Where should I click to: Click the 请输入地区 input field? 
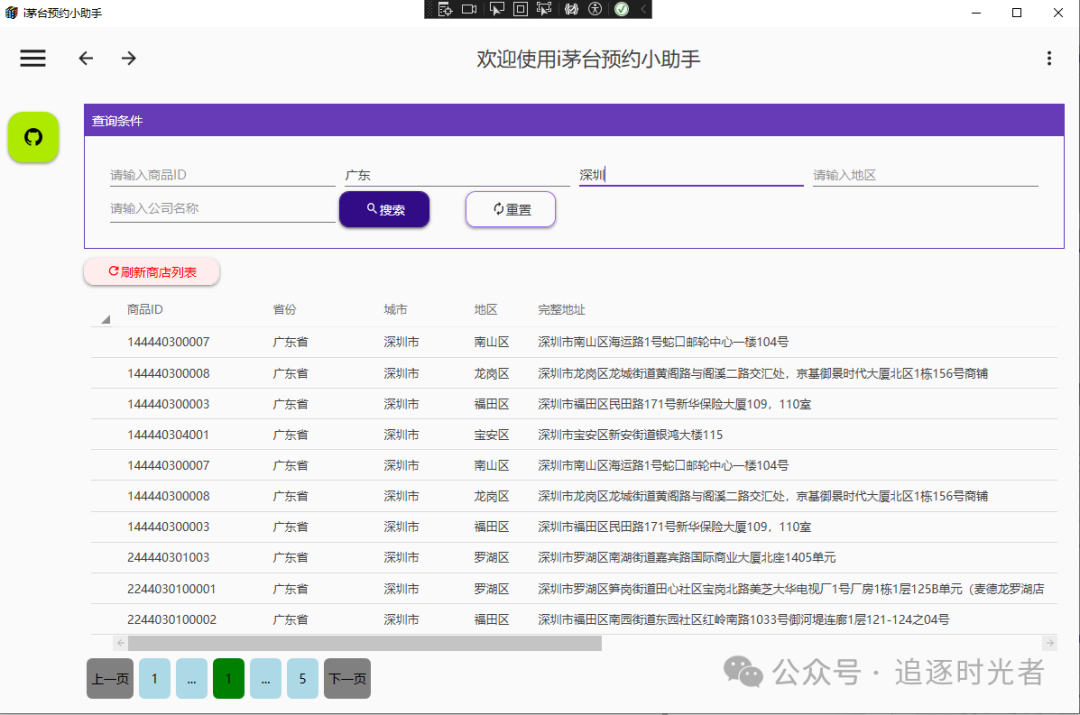click(924, 174)
